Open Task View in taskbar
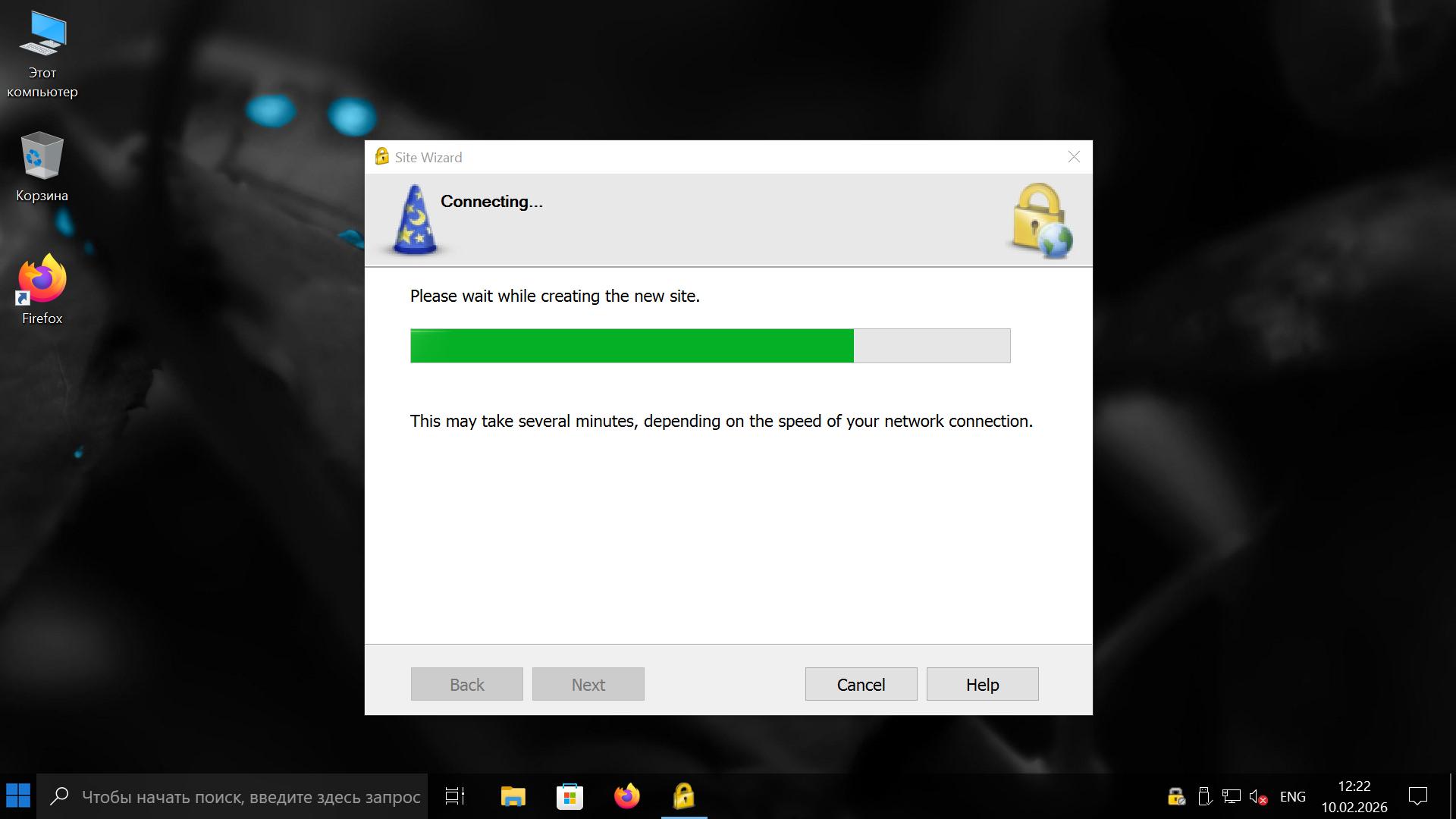The width and height of the screenshot is (1456, 819). click(455, 796)
